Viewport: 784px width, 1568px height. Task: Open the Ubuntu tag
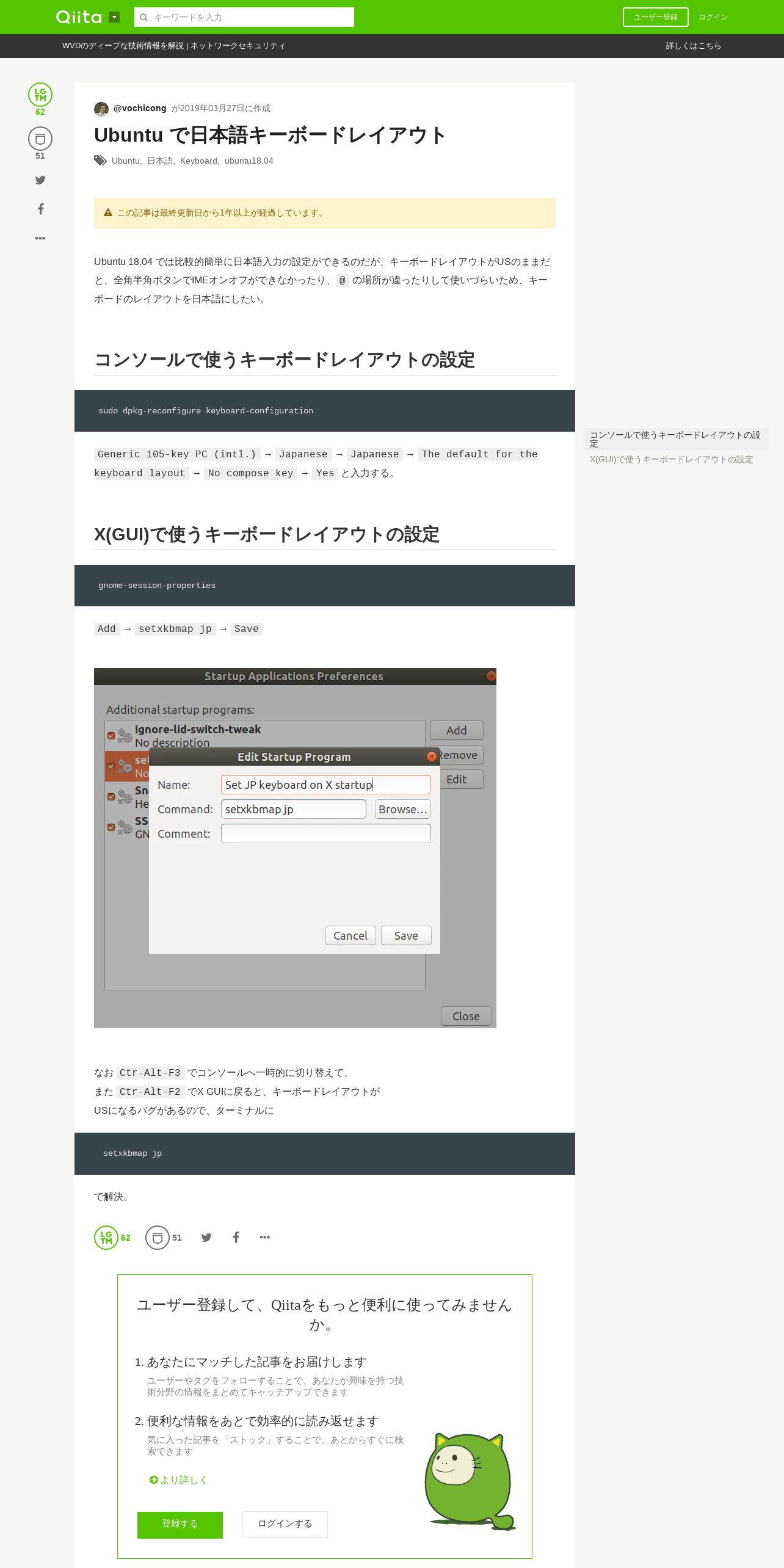[x=125, y=161]
